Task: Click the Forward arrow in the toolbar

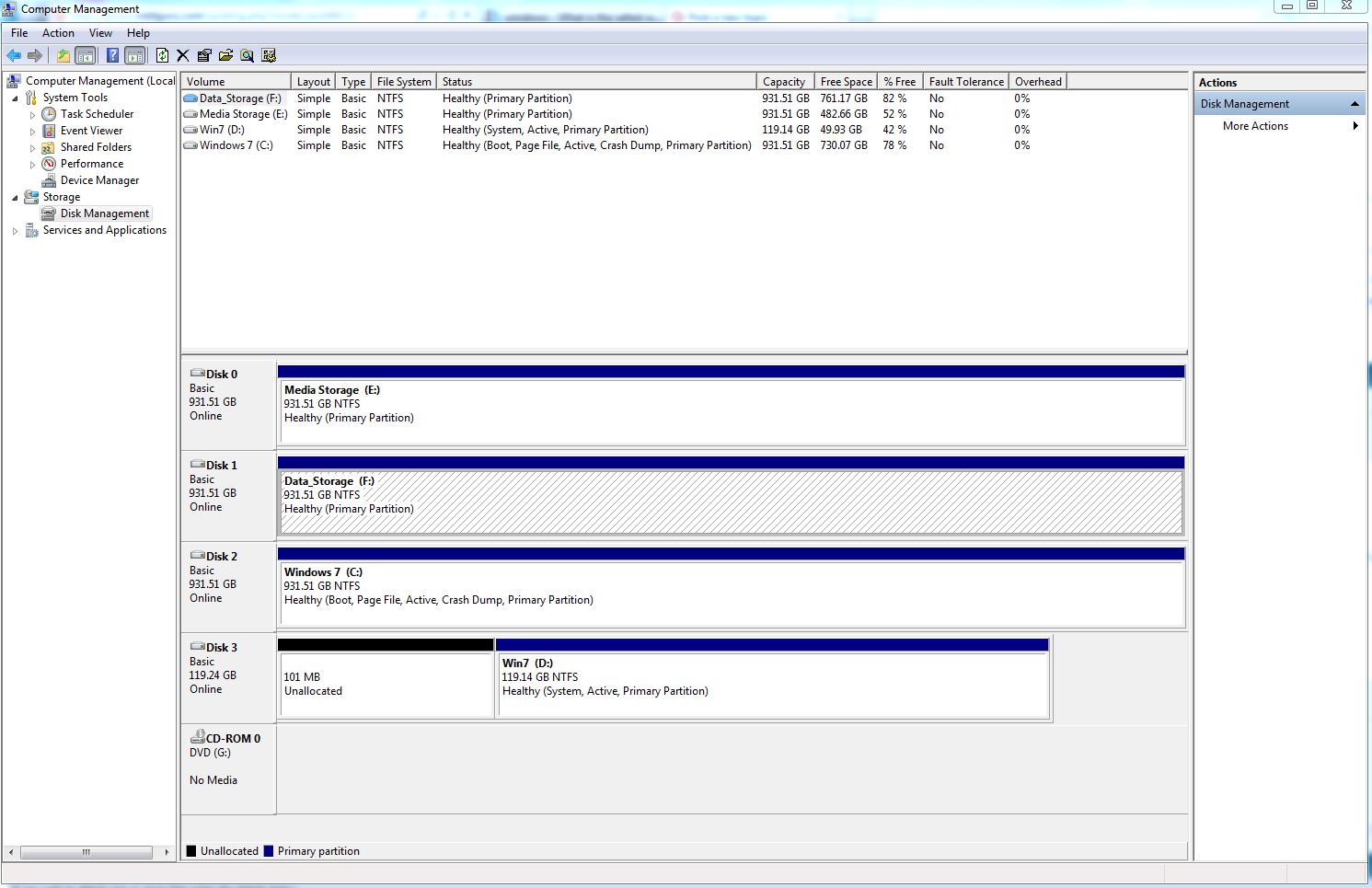Action: [x=35, y=55]
